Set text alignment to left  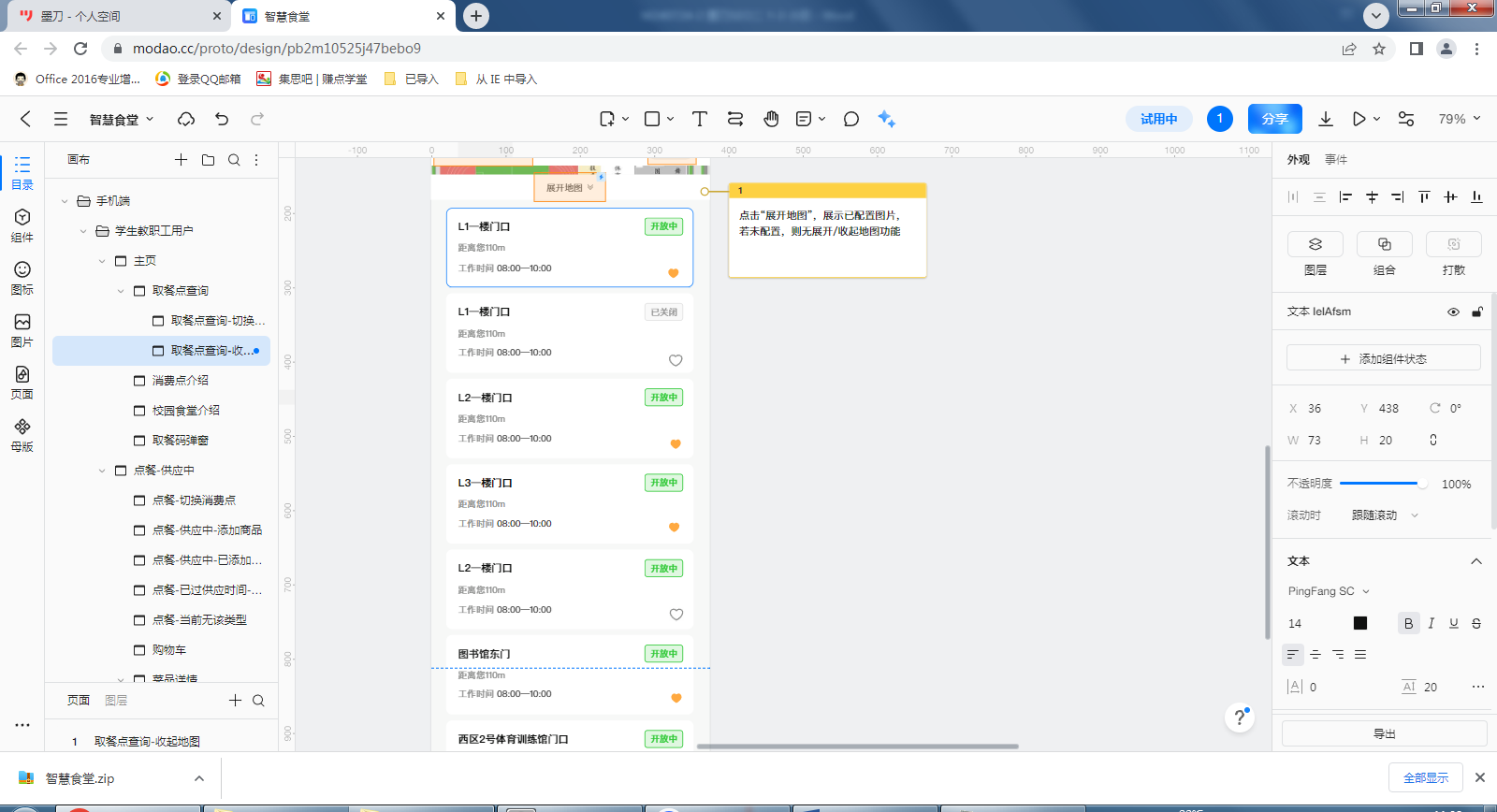pyautogui.click(x=1293, y=654)
